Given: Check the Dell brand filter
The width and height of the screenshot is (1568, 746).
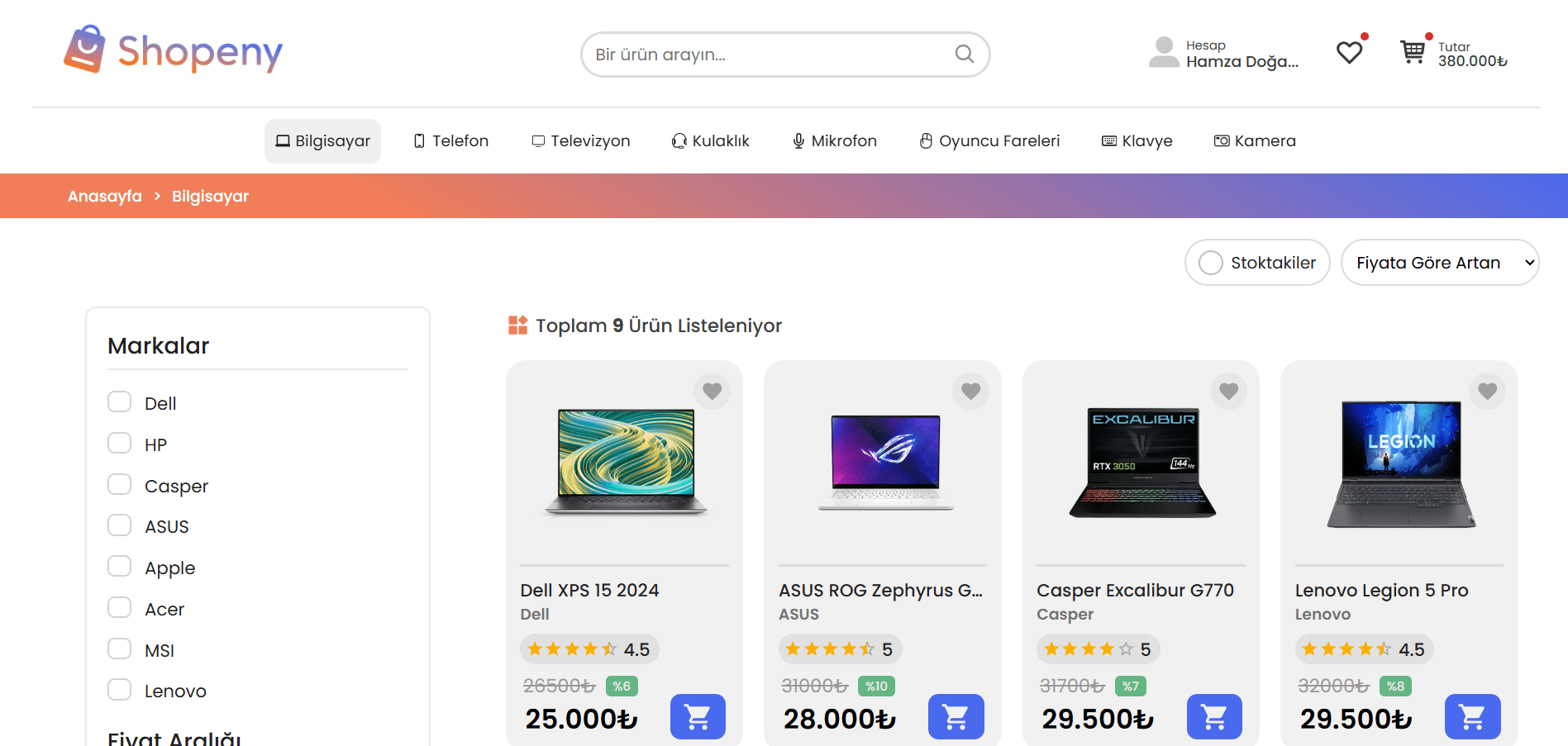Looking at the screenshot, I should tap(120, 402).
